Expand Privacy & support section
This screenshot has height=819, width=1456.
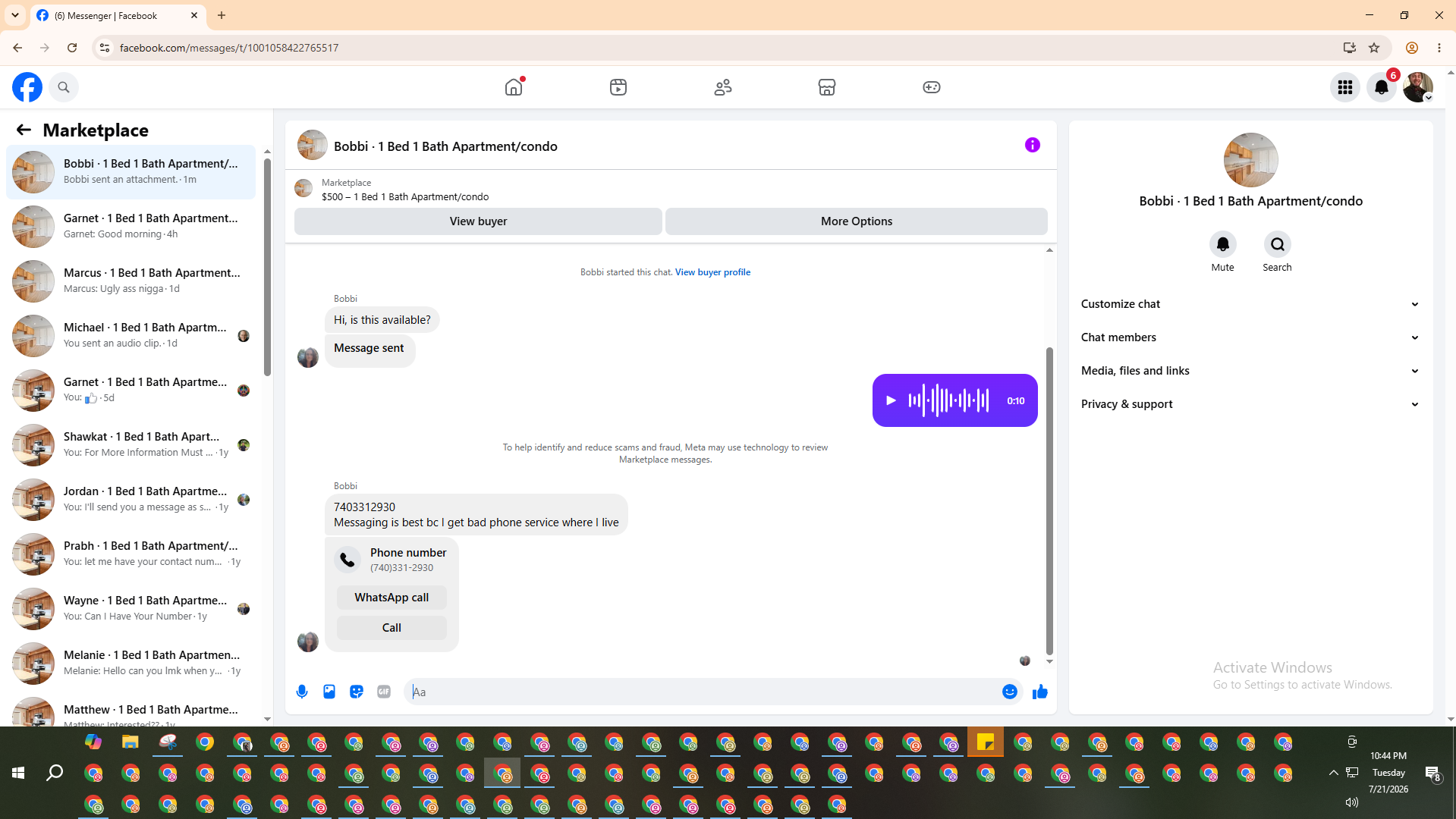(x=1250, y=404)
